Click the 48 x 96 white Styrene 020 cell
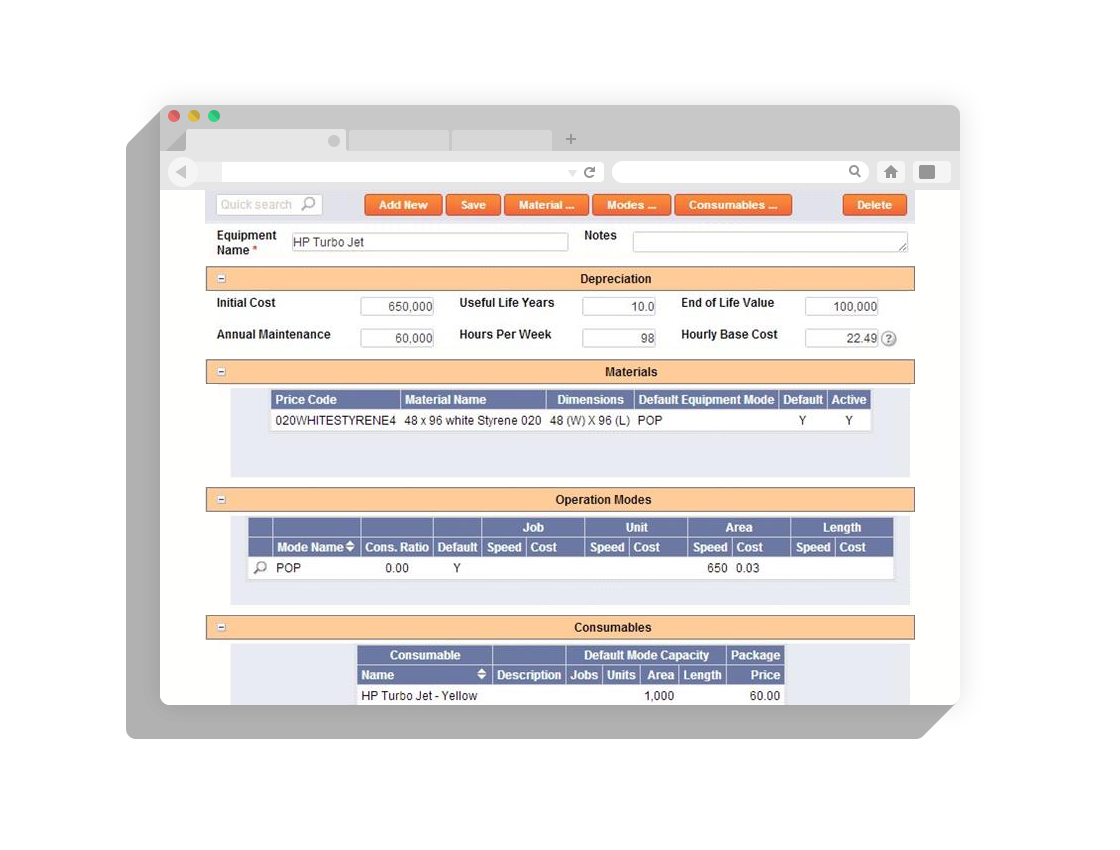The width and height of the screenshot is (1120, 850). click(x=473, y=421)
